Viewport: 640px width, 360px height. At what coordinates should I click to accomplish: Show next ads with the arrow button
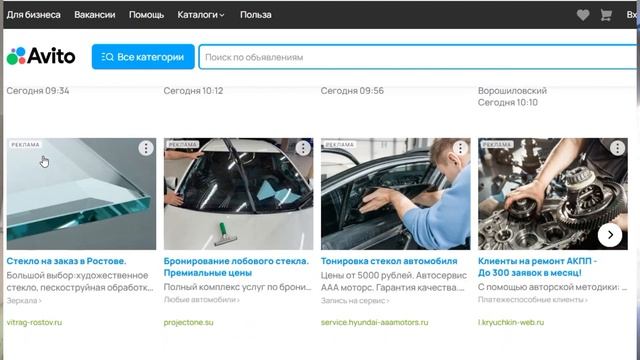click(610, 235)
